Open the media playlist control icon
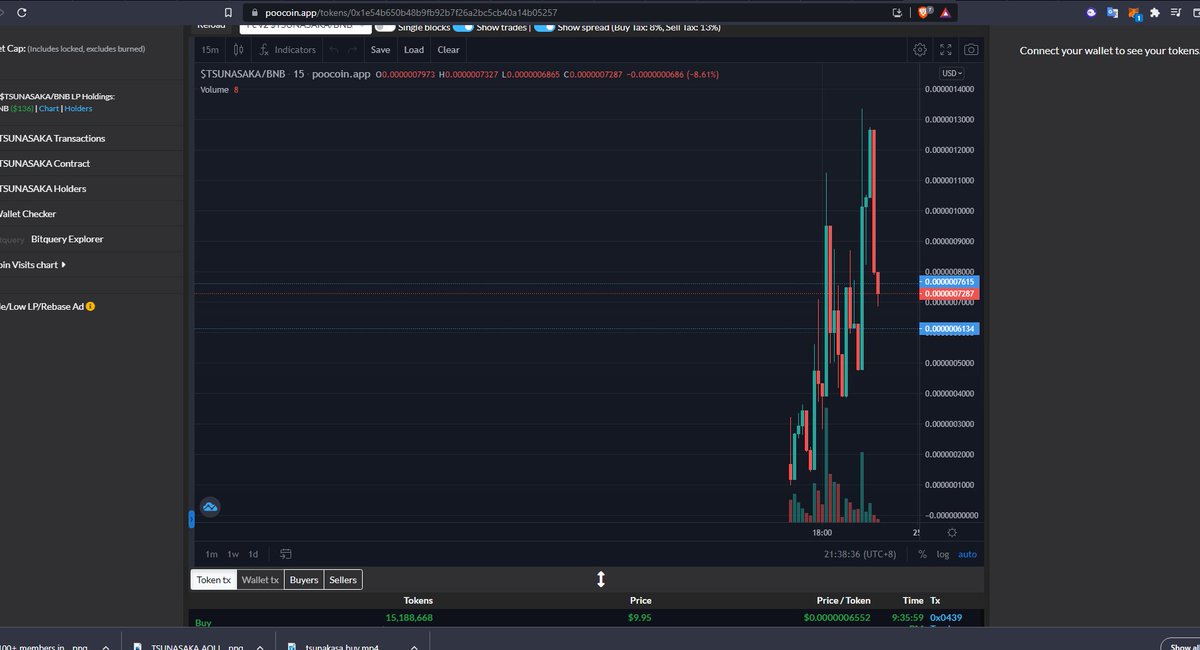The width and height of the screenshot is (1200, 650). point(1176,12)
